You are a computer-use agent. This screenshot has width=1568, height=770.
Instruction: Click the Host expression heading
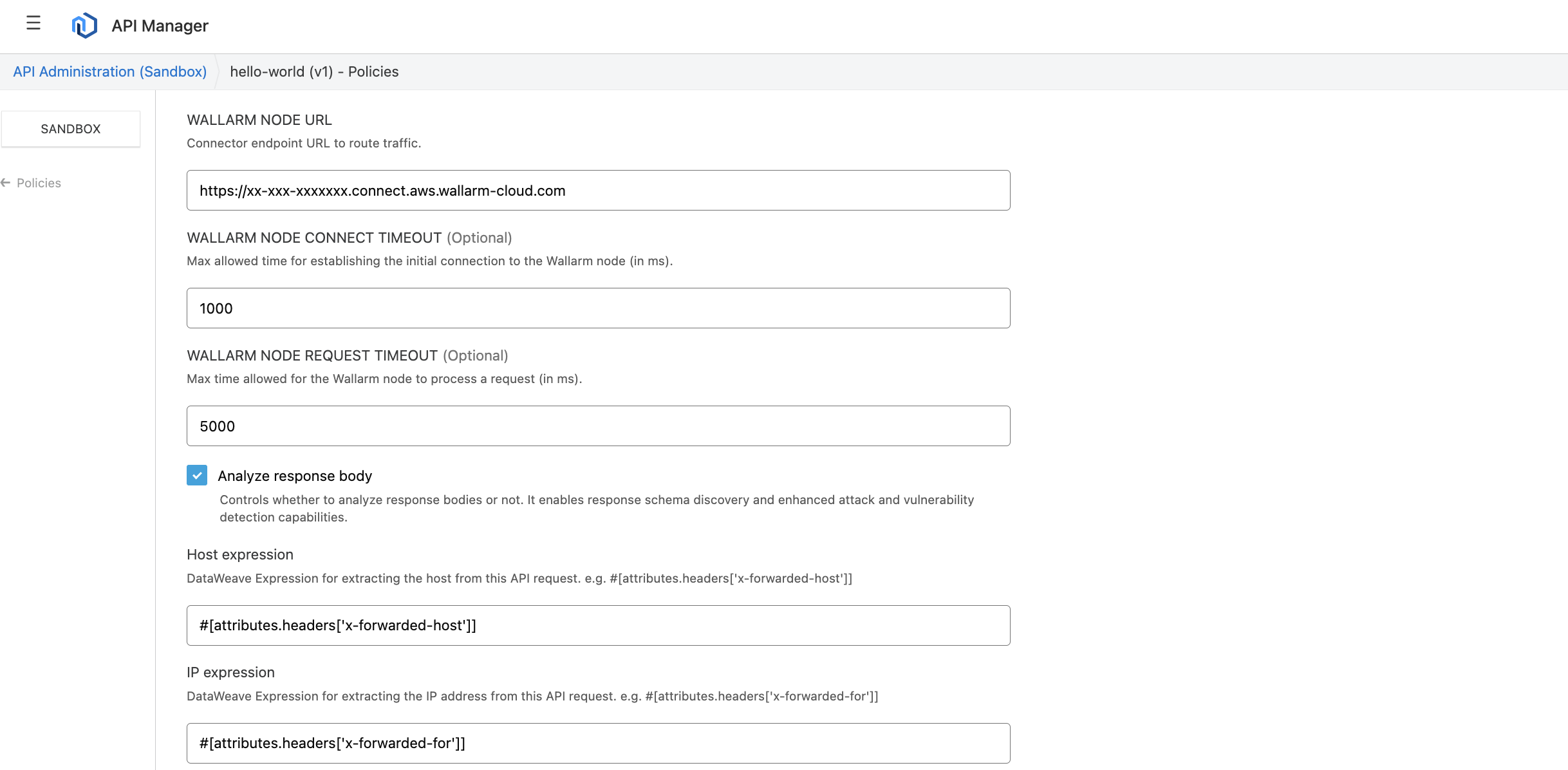click(x=240, y=554)
